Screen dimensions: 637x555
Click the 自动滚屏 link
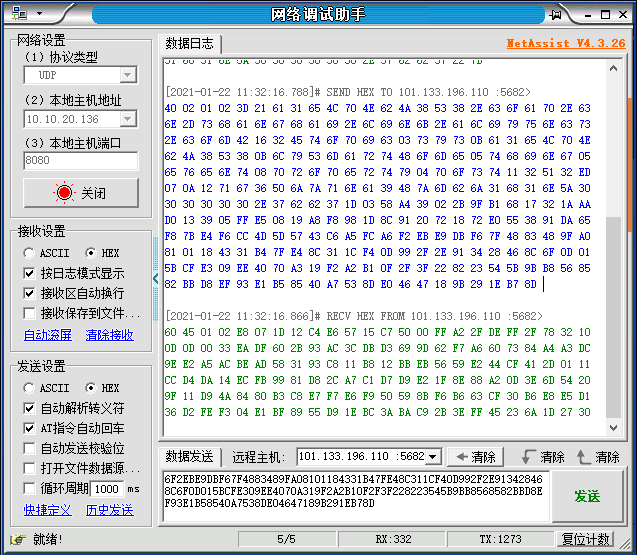[x=48, y=335]
